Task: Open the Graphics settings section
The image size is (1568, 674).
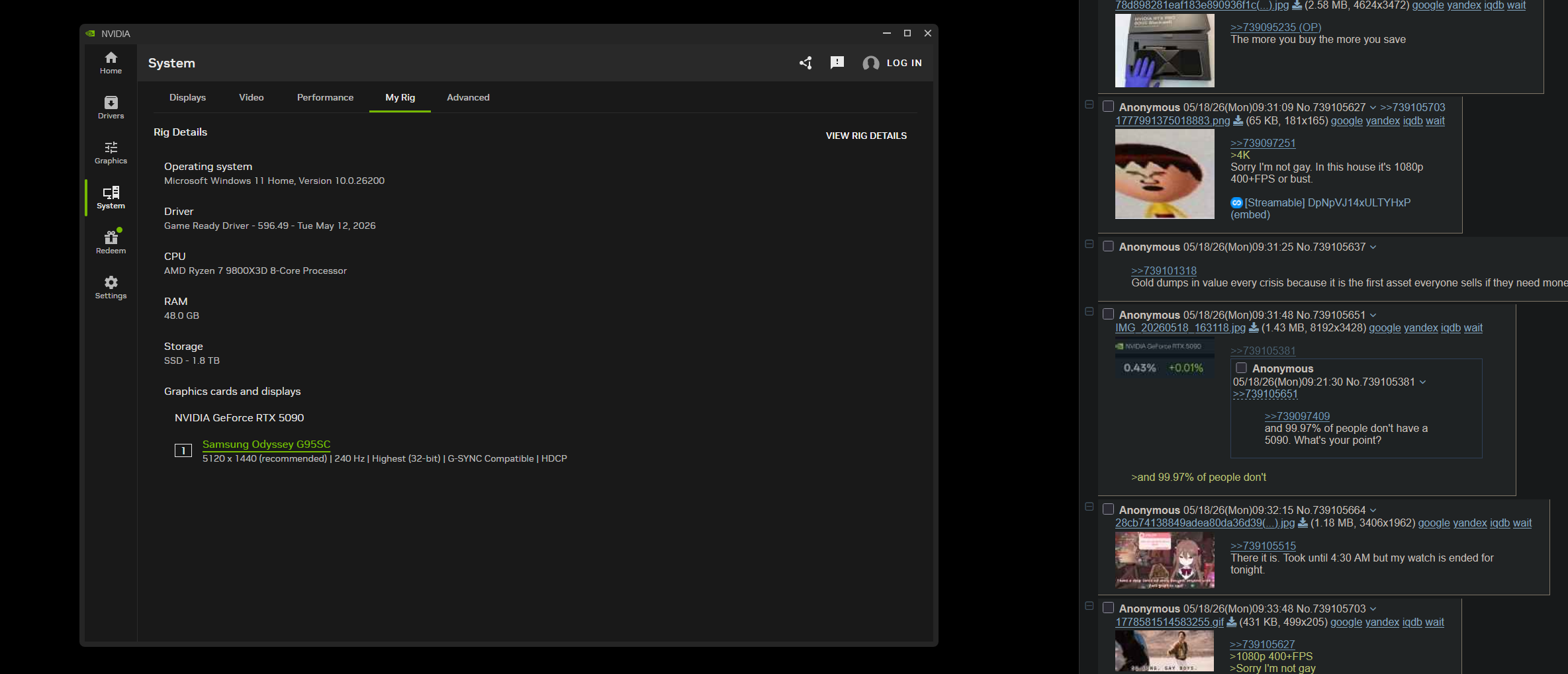Action: 111,153
